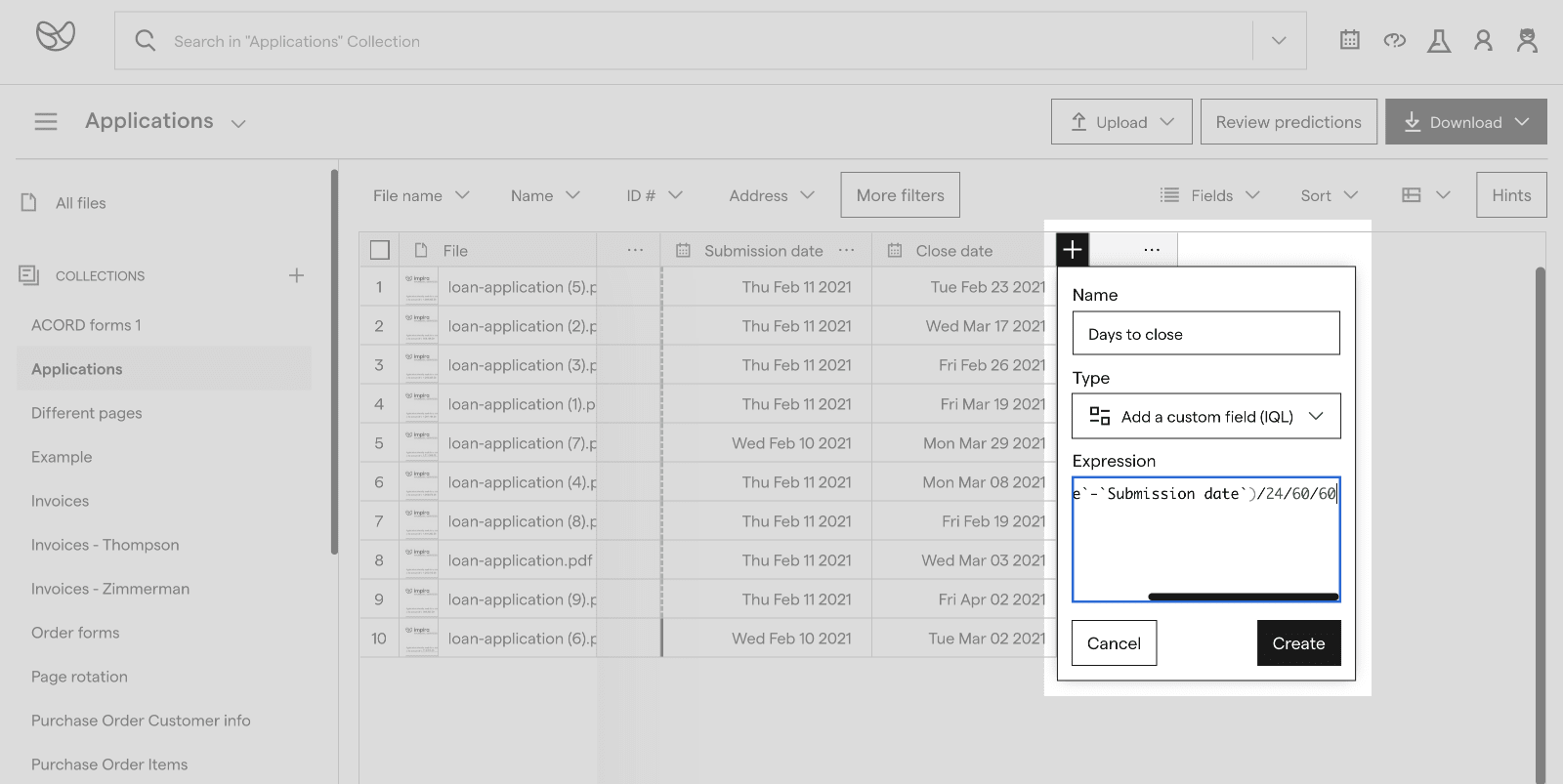Open the calendar icon in top bar
Image resolution: width=1563 pixels, height=784 pixels.
tap(1350, 40)
